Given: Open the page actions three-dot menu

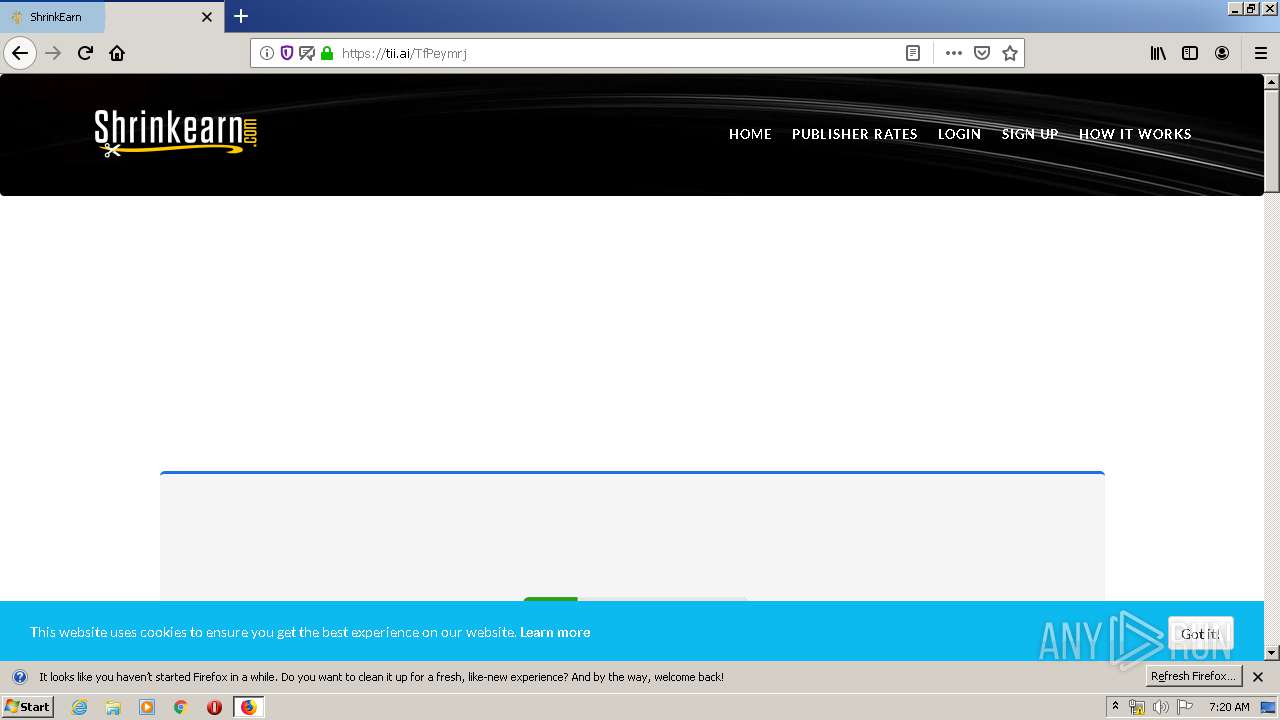Looking at the screenshot, I should [954, 53].
